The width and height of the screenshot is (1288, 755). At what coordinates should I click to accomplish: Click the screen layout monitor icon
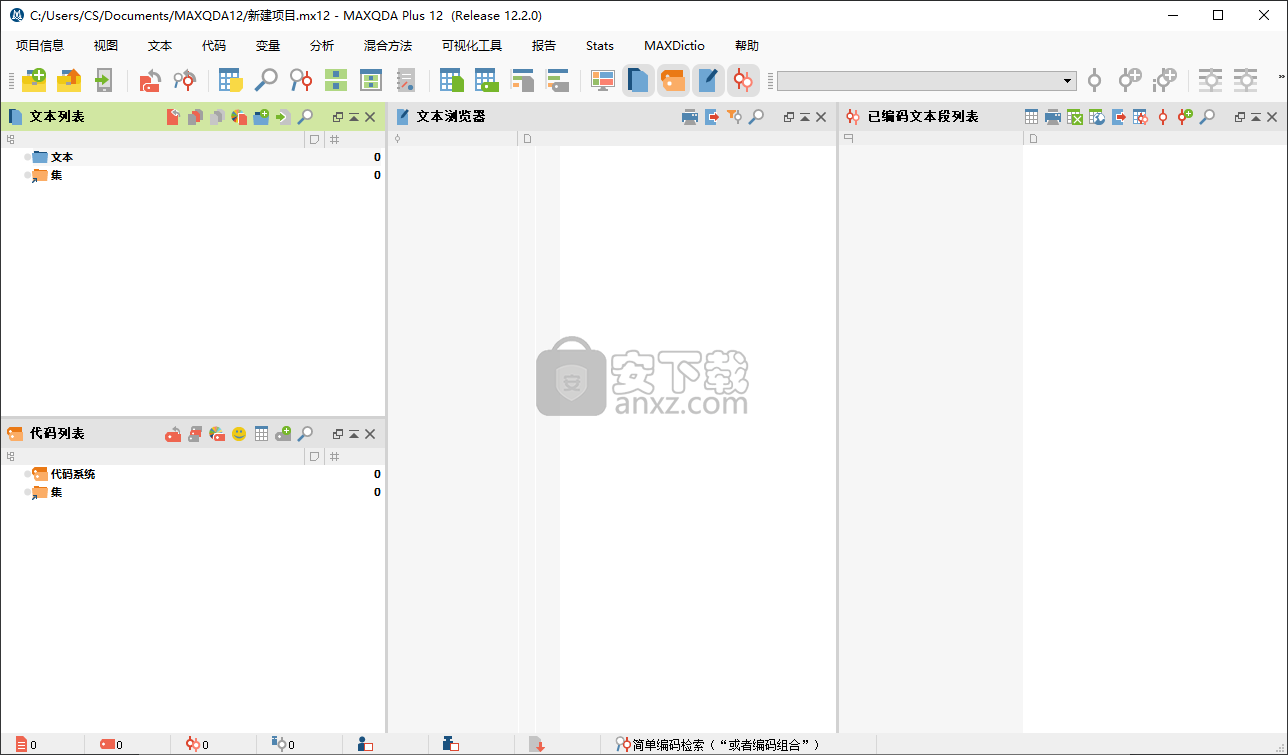[602, 80]
